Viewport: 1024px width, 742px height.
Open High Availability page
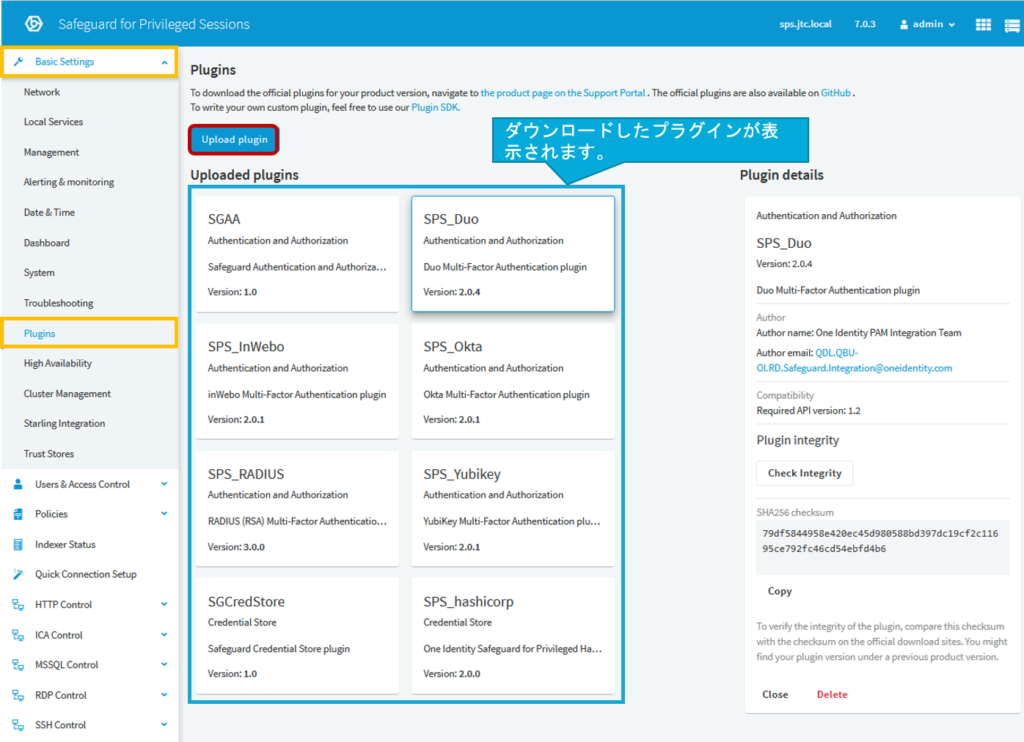click(57, 363)
